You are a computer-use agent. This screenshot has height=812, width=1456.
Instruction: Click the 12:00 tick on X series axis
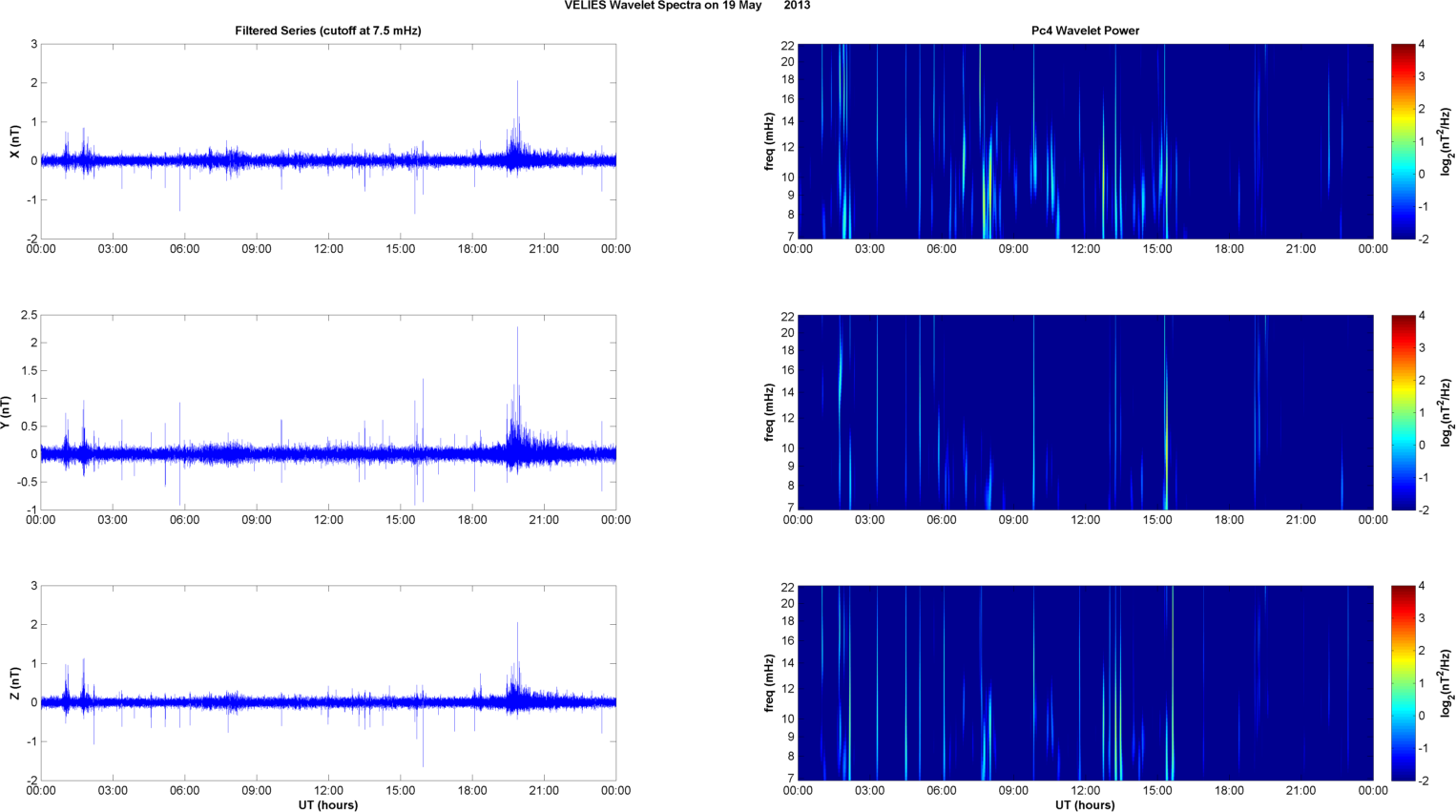328,249
